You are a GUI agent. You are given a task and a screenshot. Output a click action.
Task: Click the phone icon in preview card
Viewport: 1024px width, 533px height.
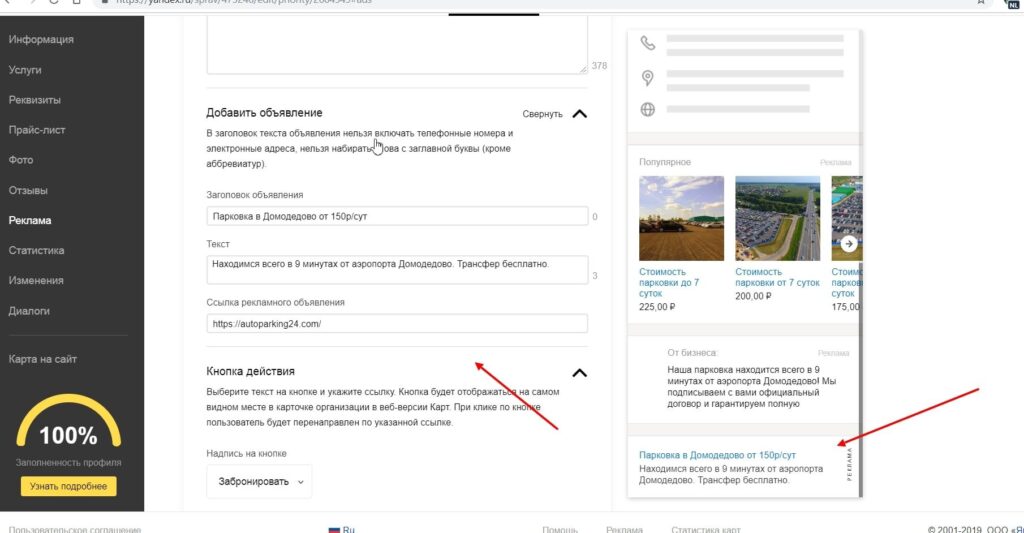tap(648, 43)
